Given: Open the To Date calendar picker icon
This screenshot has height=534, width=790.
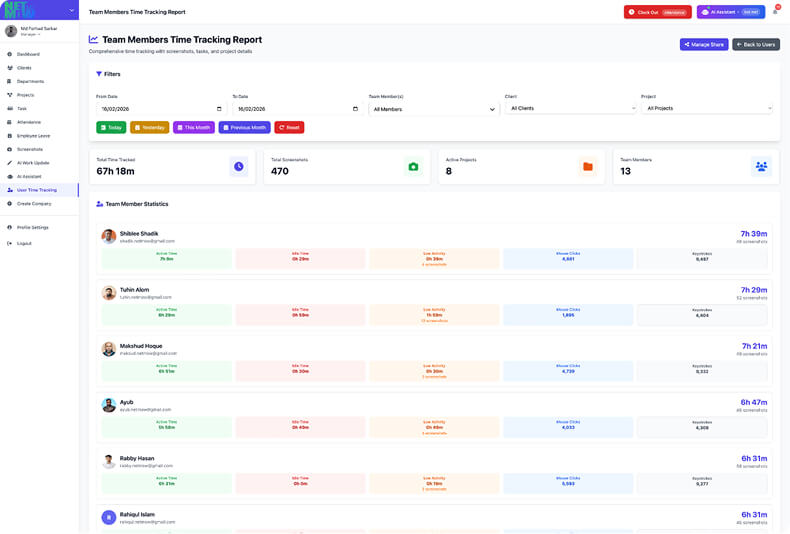Looking at the screenshot, I should tap(355, 109).
